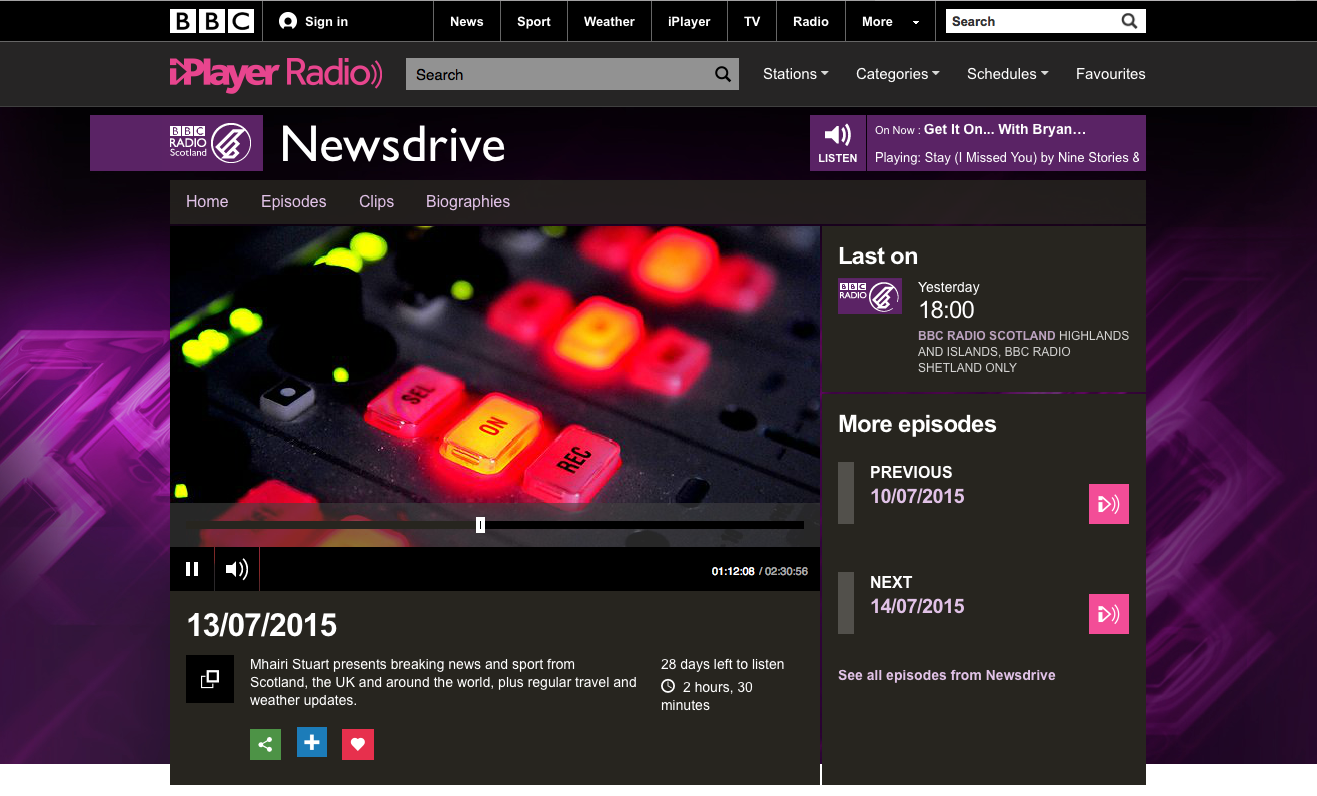Go to the Home tab
Viewport: 1317px width, 796px height.
pyautogui.click(x=207, y=201)
